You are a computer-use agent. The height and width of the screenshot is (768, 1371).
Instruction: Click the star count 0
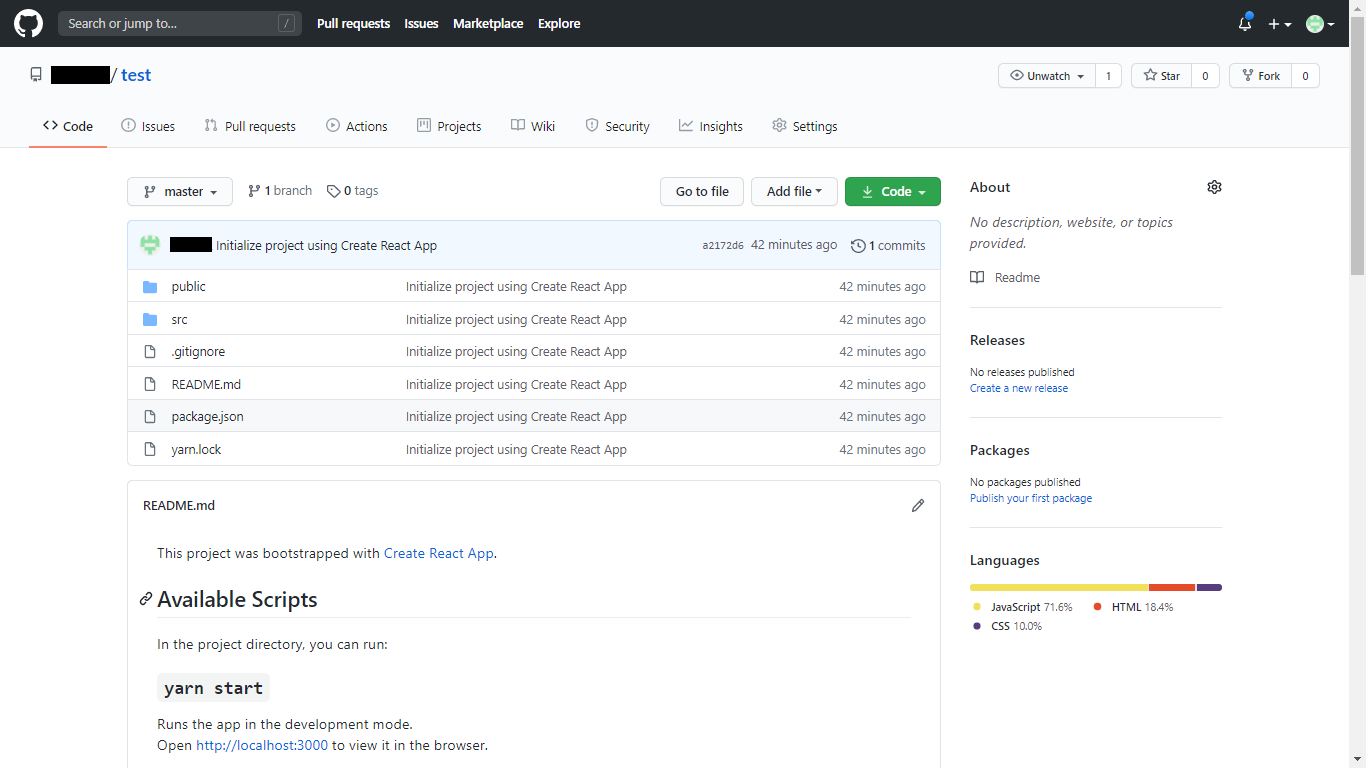pos(1205,76)
